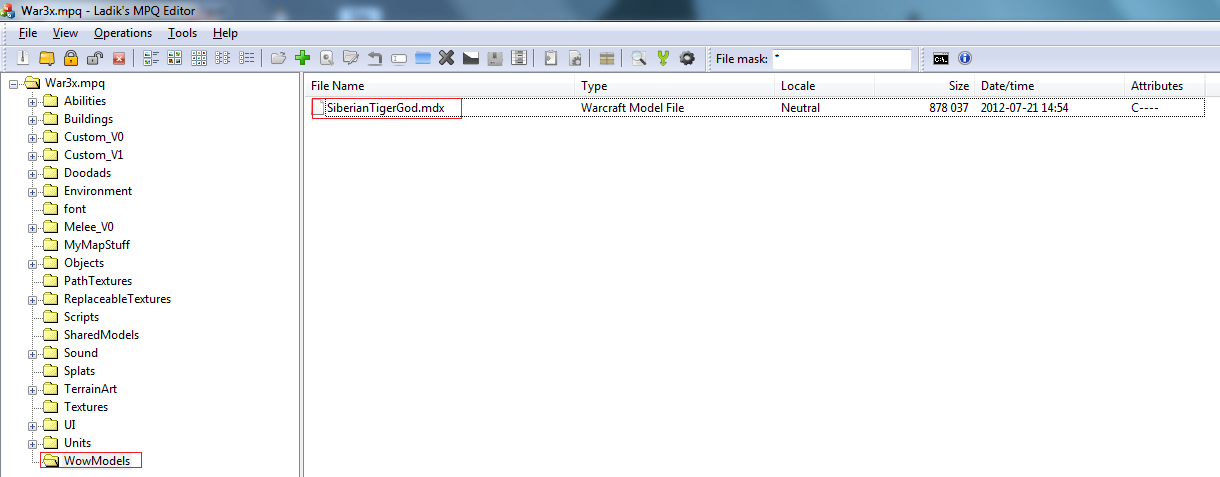
Task: Sort by the Attributes column header
Action: (1165, 86)
